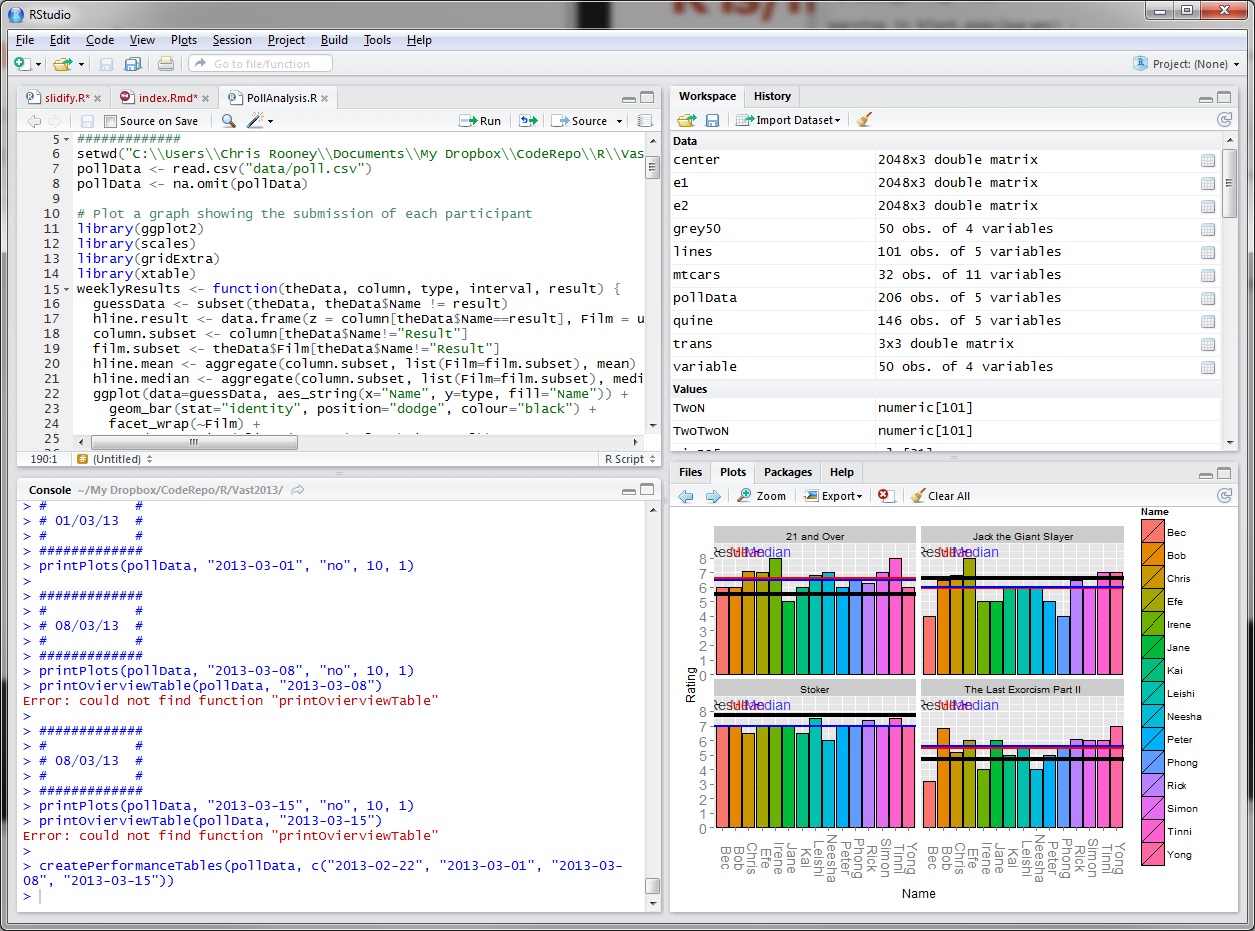This screenshot has height=931, width=1255.
Task: Refresh the Workspace pane
Action: click(x=1224, y=119)
